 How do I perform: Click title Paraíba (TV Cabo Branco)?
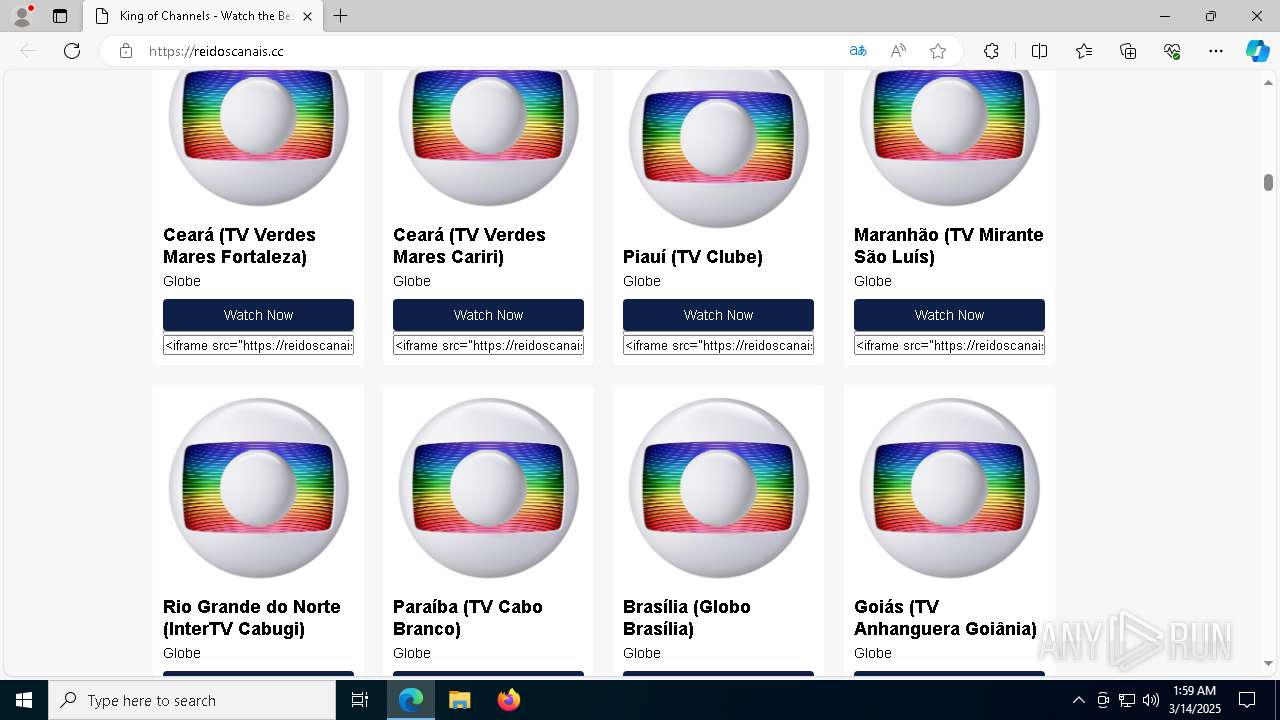click(x=468, y=618)
